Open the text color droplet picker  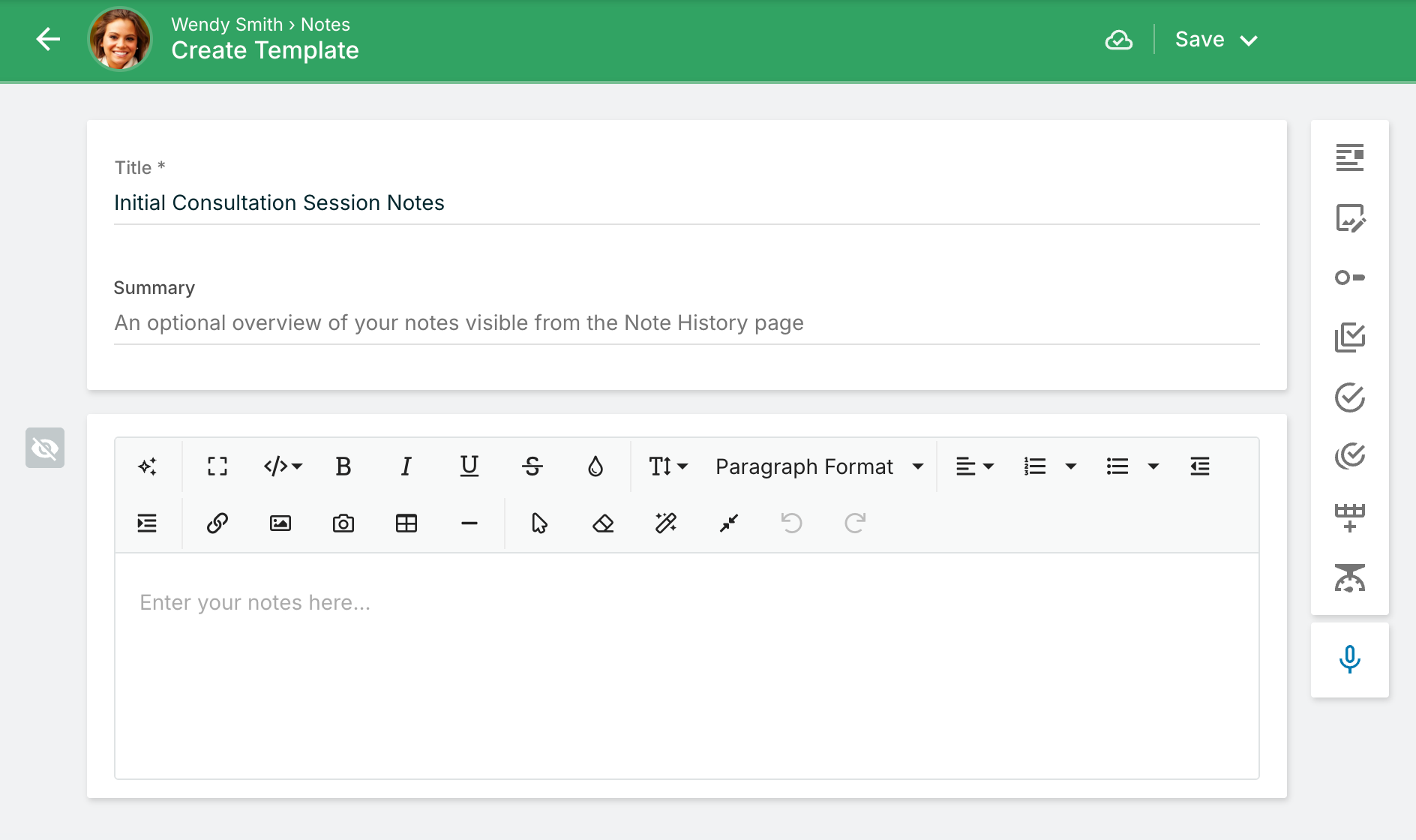pyautogui.click(x=595, y=466)
